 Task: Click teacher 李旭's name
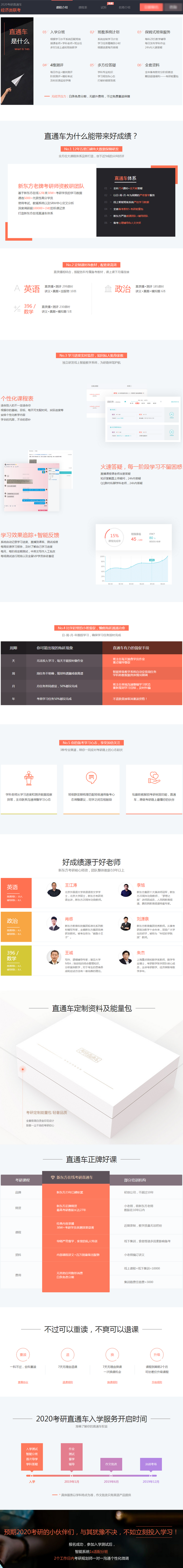[141, 885]
